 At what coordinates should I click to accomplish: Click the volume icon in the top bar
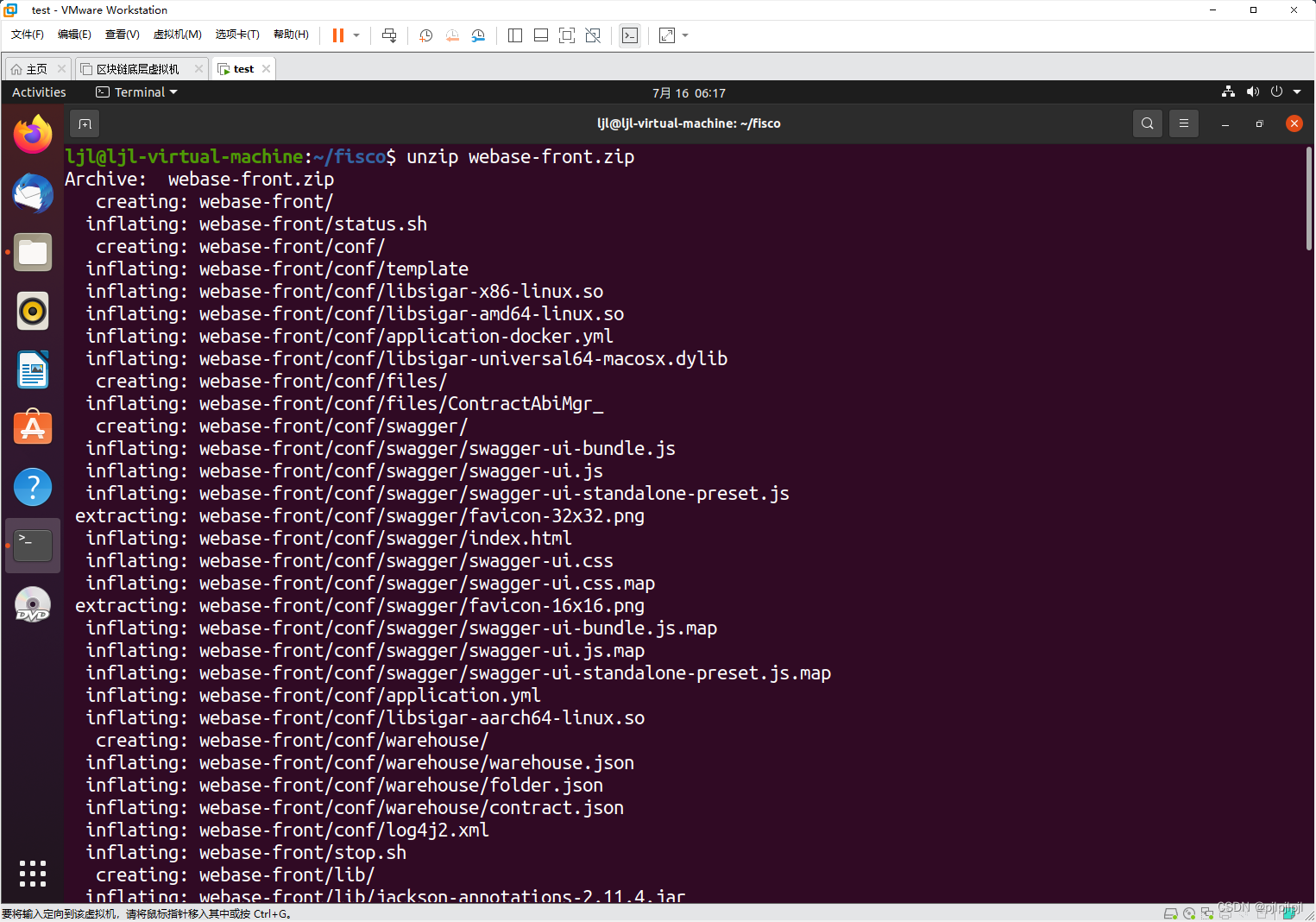pos(1252,92)
